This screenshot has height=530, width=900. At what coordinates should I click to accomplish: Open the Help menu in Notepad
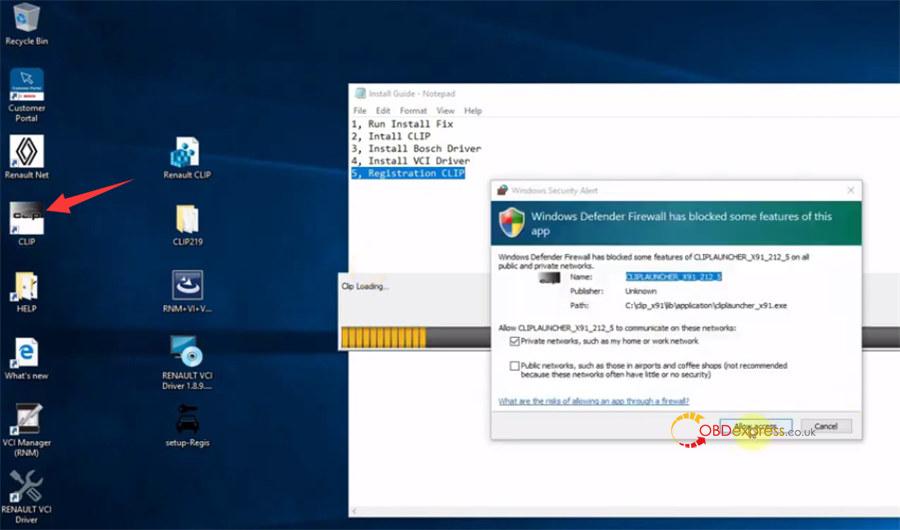pyautogui.click(x=473, y=110)
